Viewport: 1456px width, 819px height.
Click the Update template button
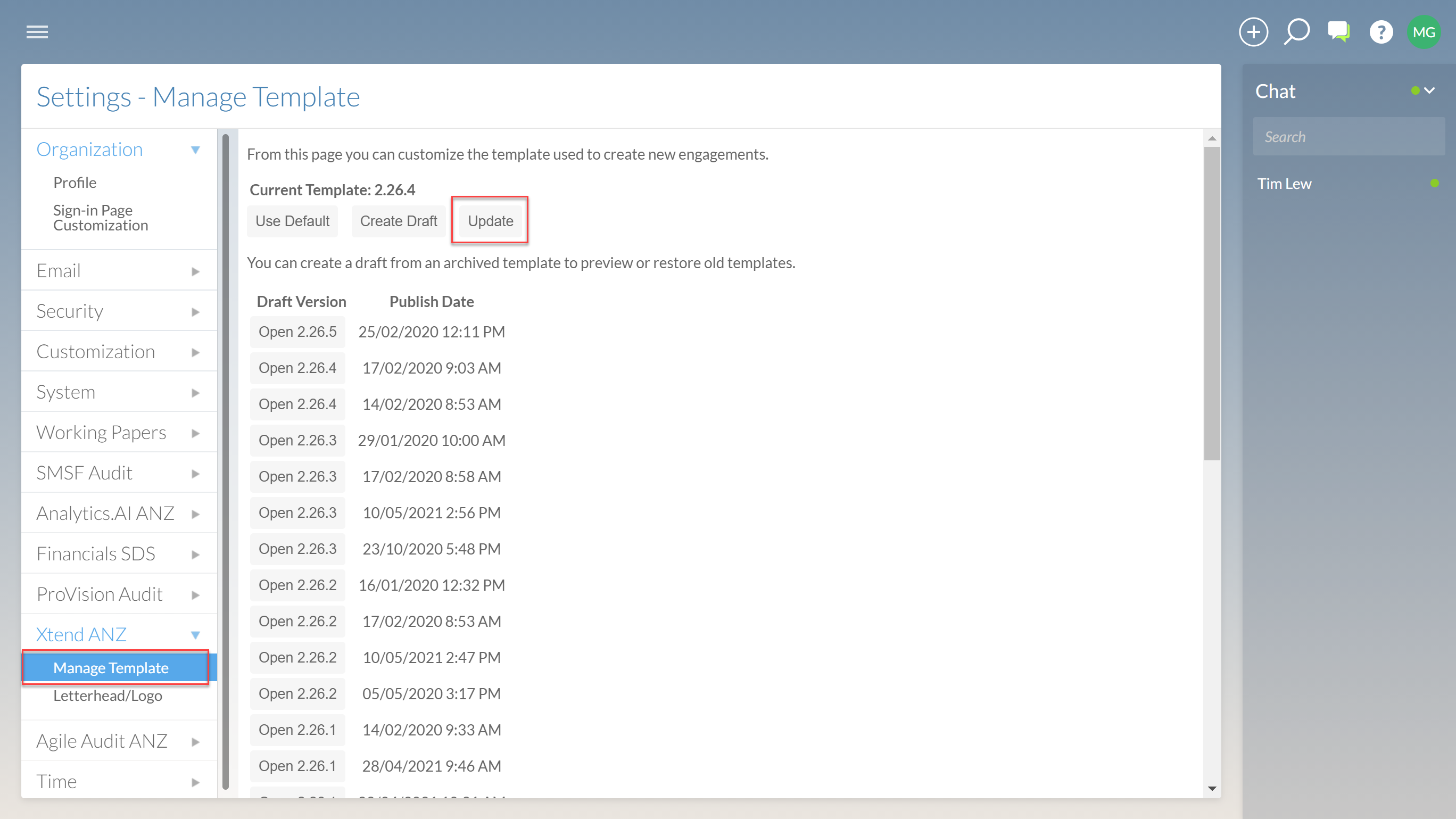[490, 221]
